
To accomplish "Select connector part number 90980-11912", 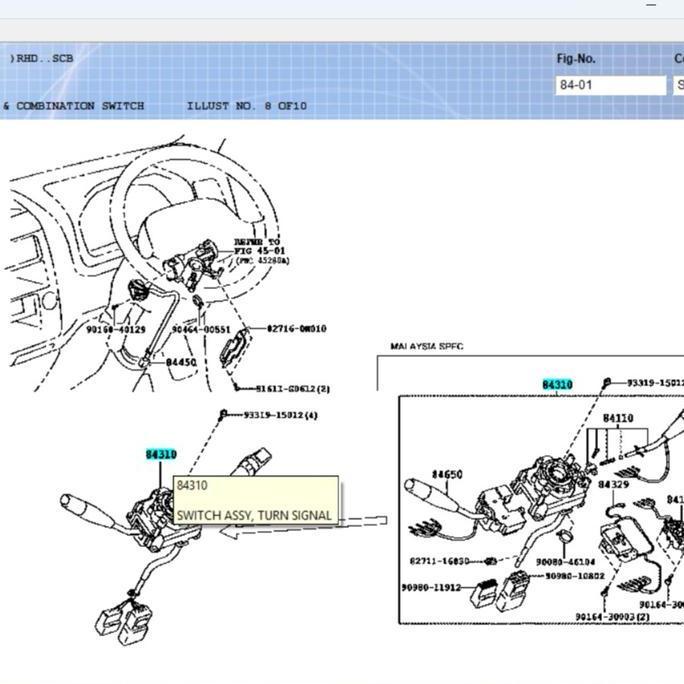I will [x=431, y=588].
